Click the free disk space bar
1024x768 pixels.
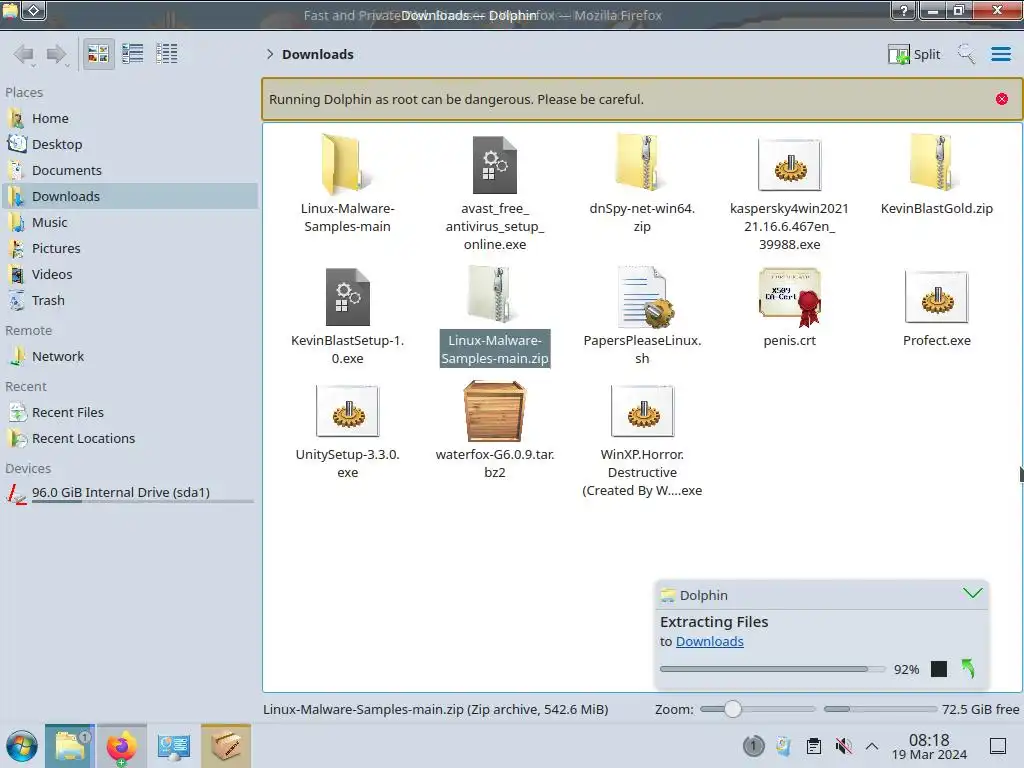(880, 709)
